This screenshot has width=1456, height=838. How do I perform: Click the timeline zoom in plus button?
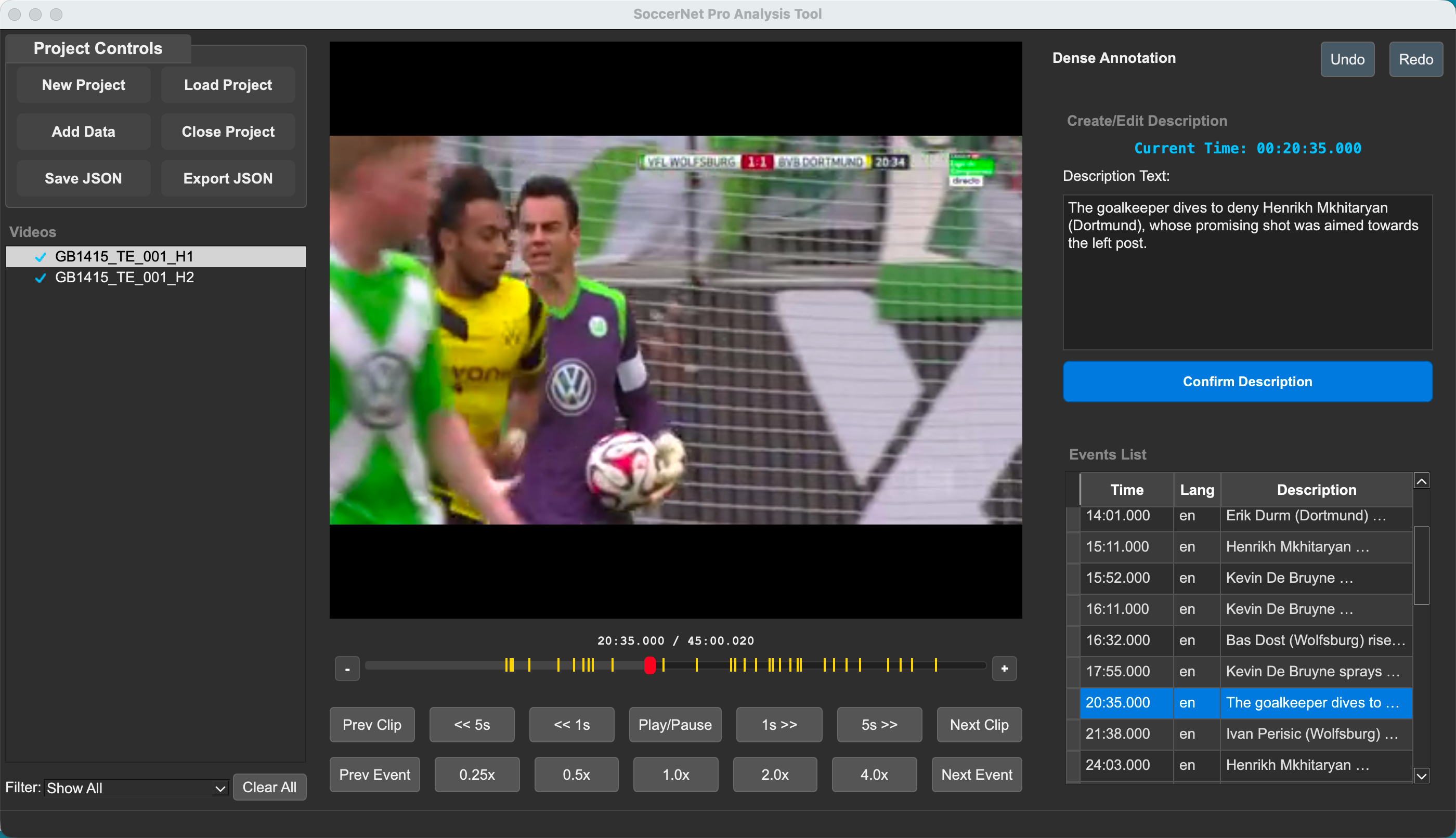point(1004,669)
